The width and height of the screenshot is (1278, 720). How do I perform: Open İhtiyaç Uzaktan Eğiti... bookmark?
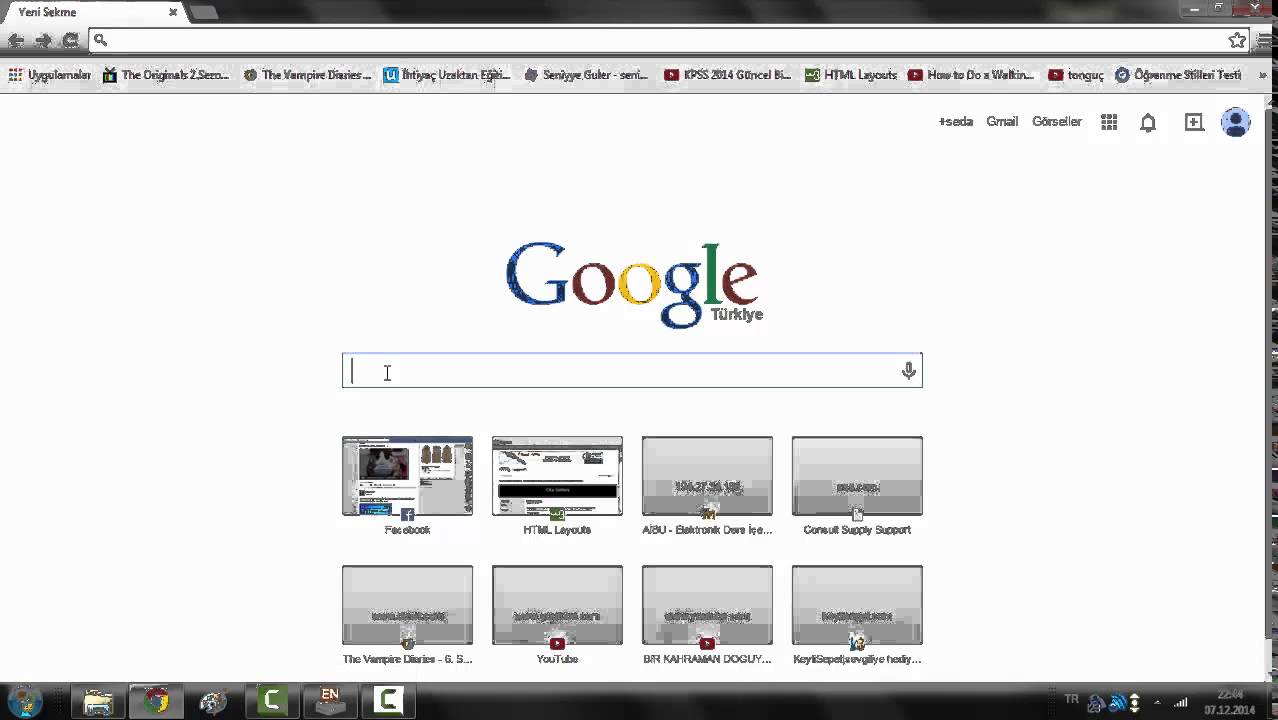[x=447, y=75]
